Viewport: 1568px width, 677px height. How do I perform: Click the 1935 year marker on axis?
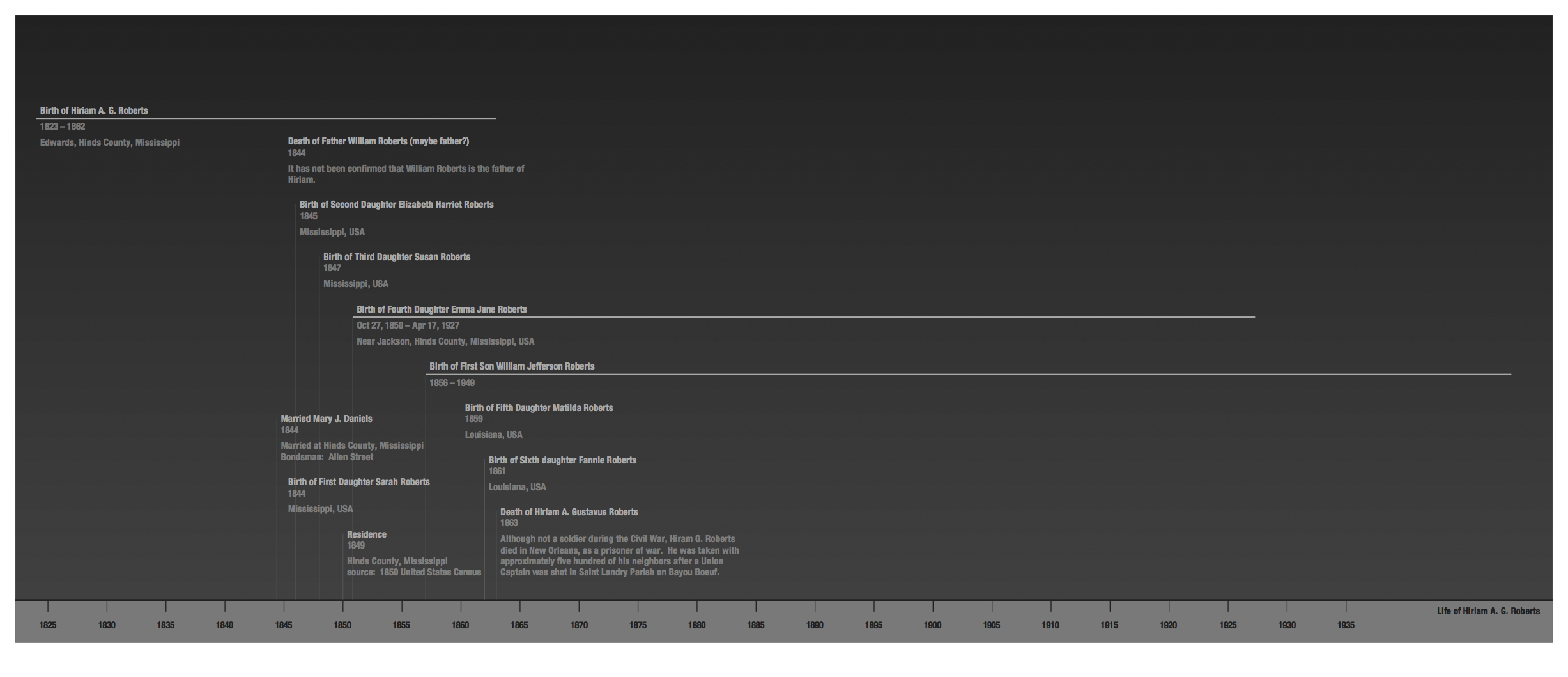[x=1346, y=625]
